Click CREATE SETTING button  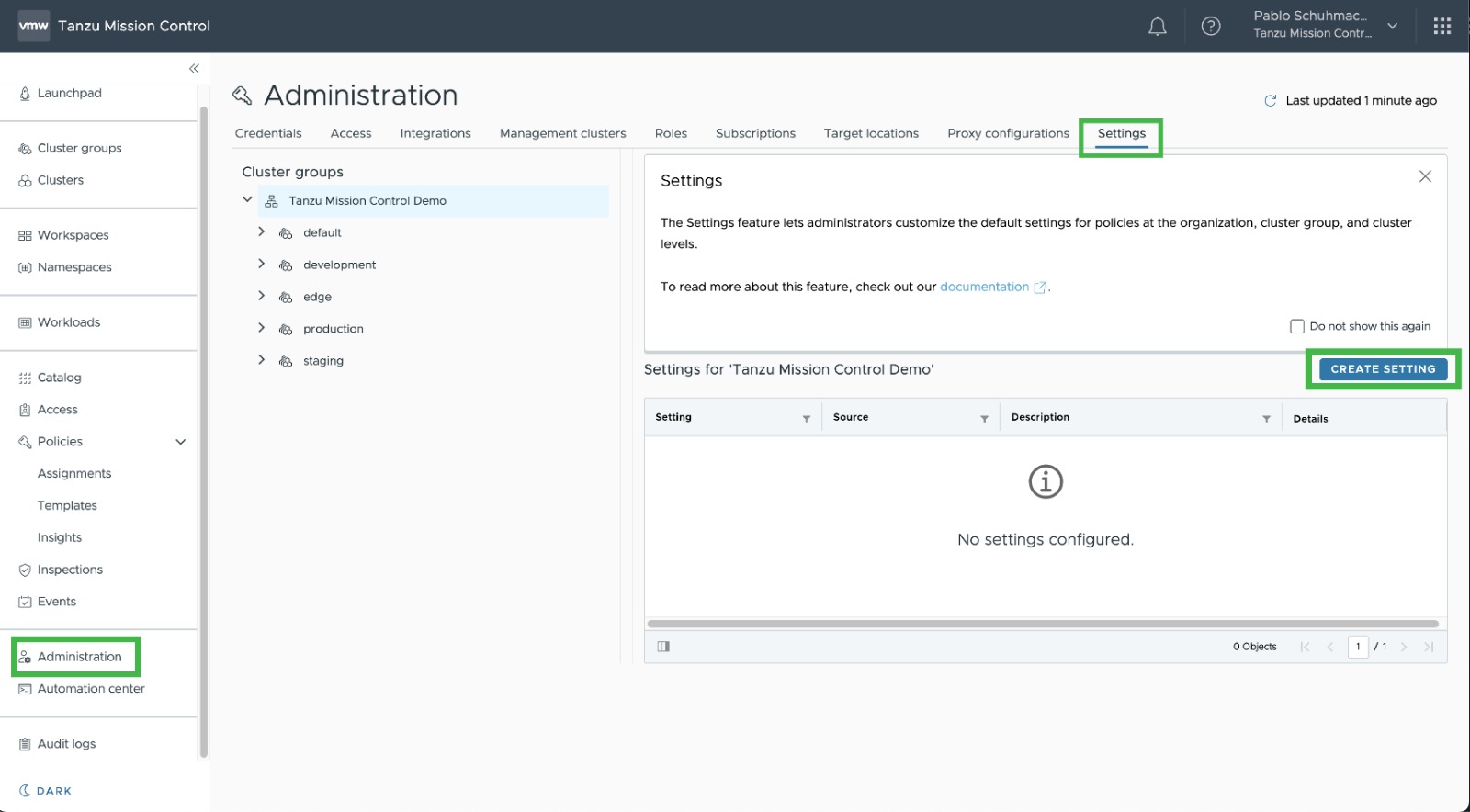coord(1383,369)
